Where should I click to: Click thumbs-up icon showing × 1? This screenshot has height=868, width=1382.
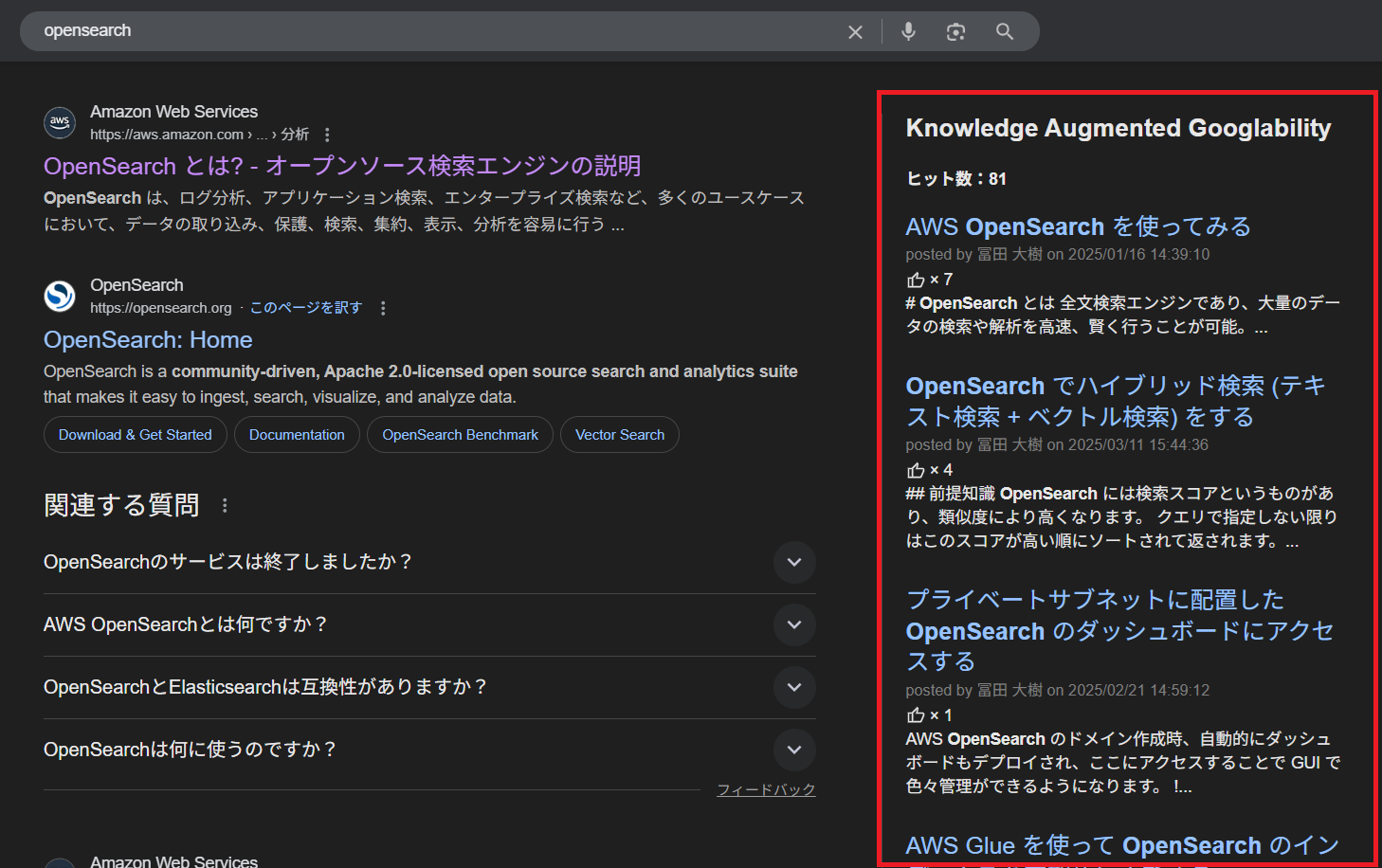click(x=916, y=715)
